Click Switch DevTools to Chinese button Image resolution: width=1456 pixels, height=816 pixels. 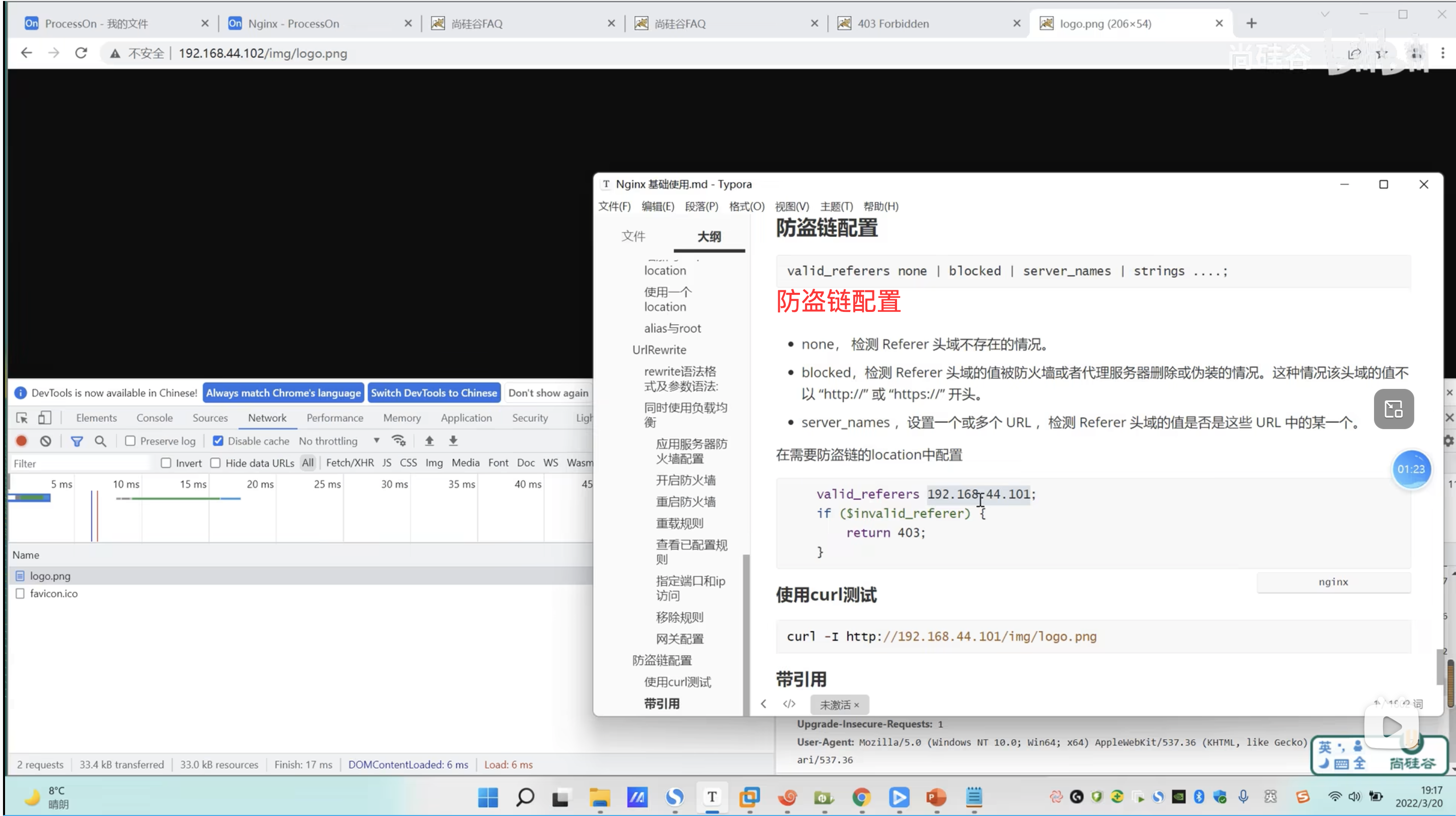coord(434,393)
